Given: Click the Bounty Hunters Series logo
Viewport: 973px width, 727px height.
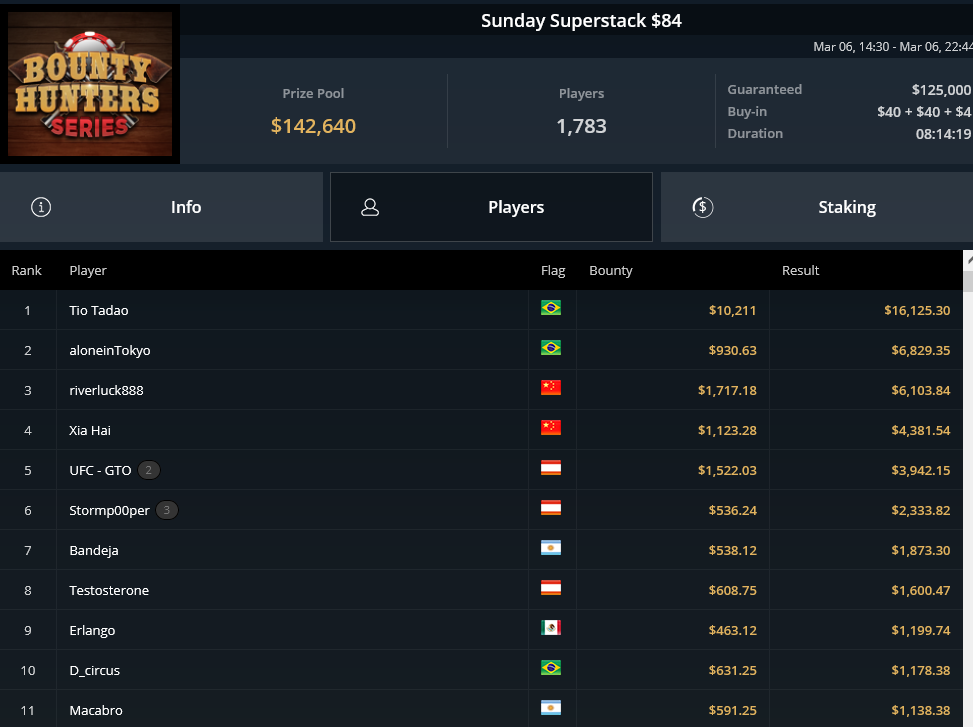Looking at the screenshot, I should (x=90, y=84).
